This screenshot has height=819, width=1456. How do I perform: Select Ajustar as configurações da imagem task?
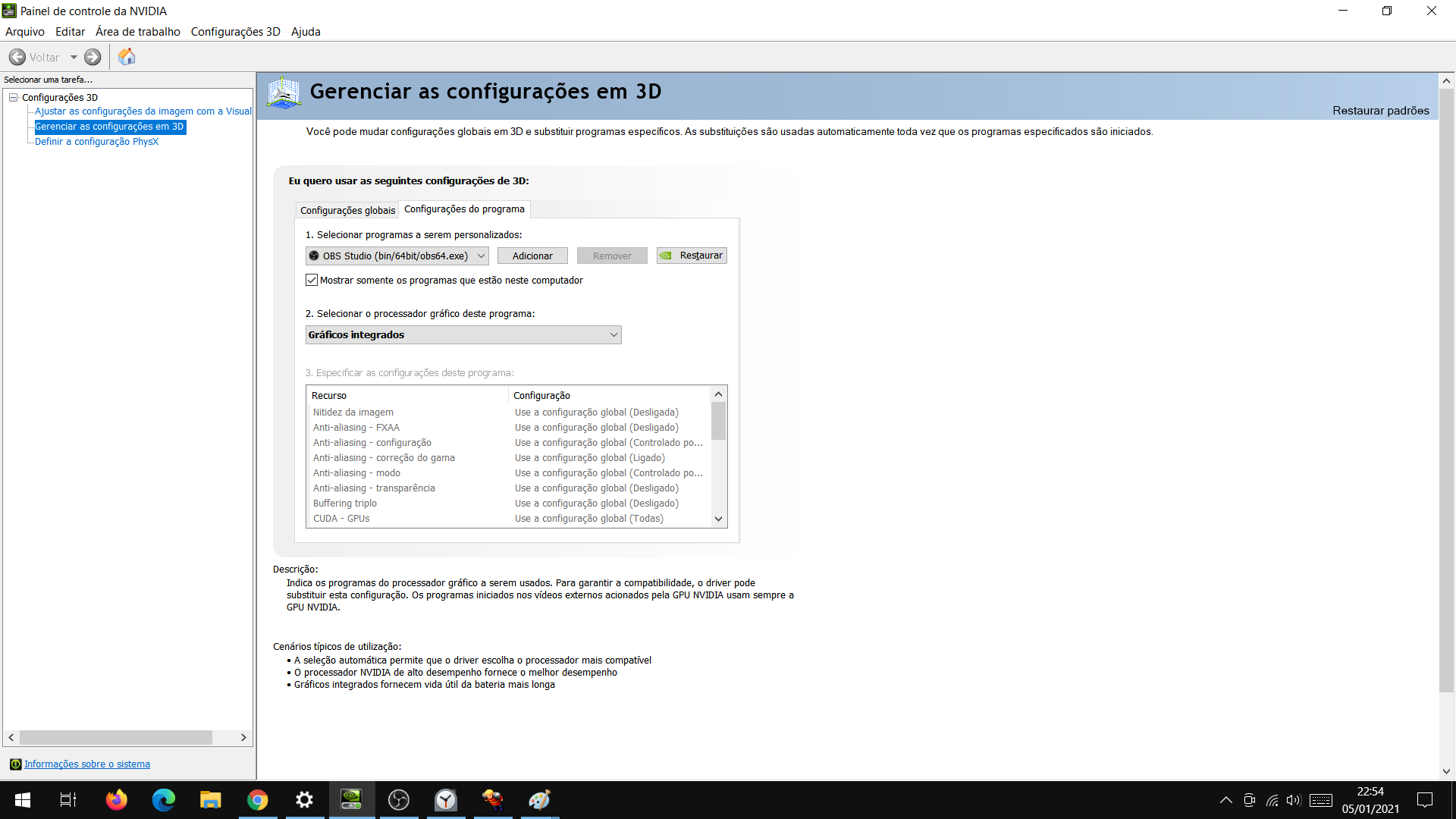pos(143,111)
